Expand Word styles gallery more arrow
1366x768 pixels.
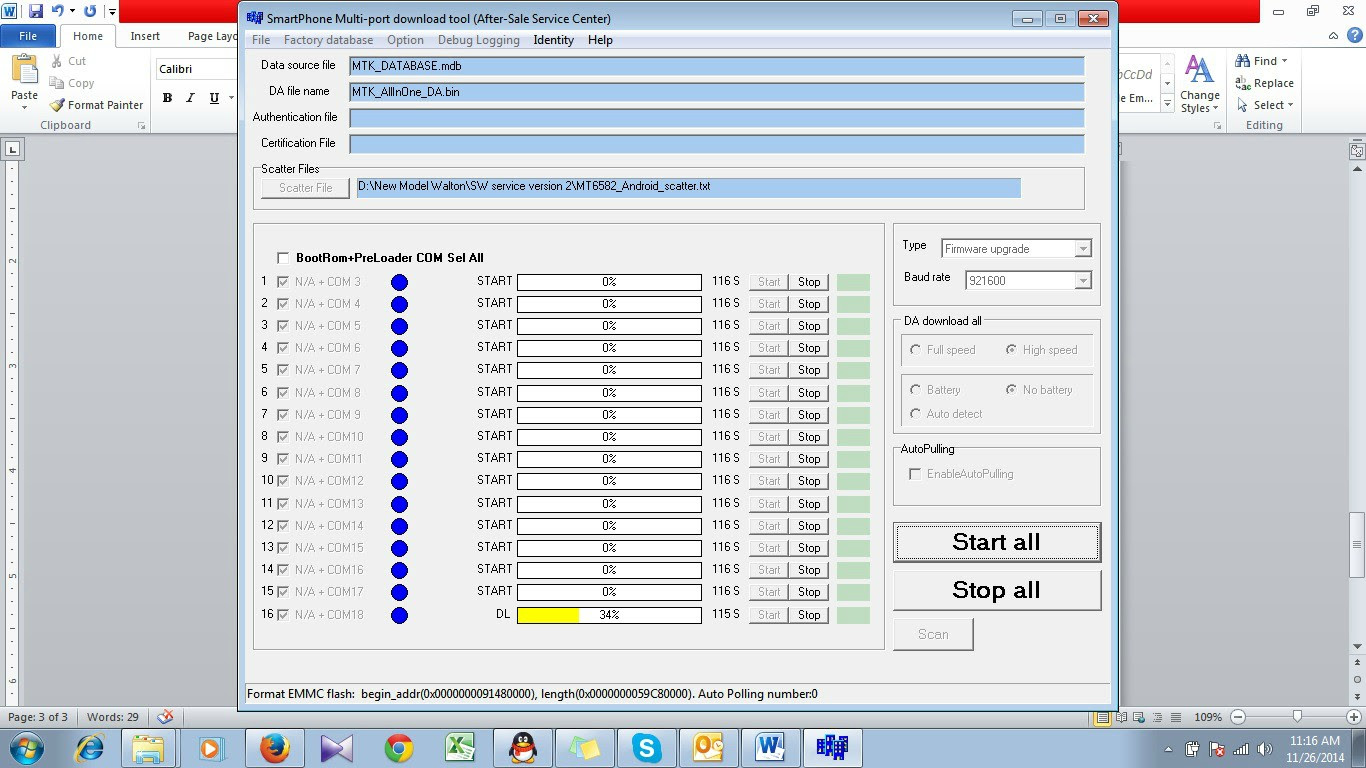click(x=1168, y=103)
